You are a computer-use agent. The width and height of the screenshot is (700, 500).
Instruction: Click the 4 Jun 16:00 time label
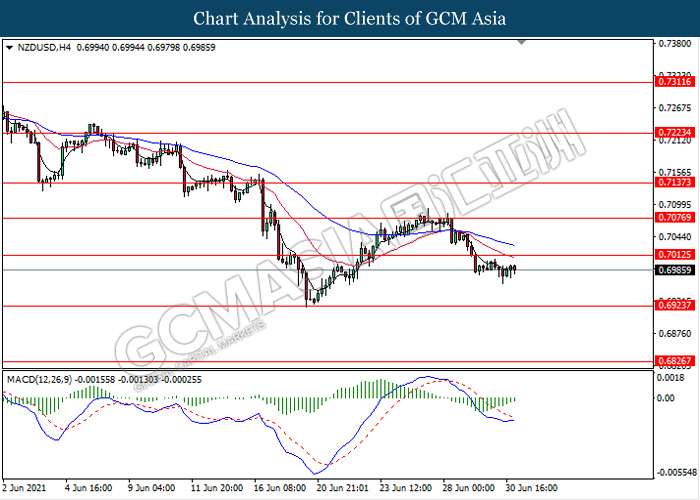[88, 488]
